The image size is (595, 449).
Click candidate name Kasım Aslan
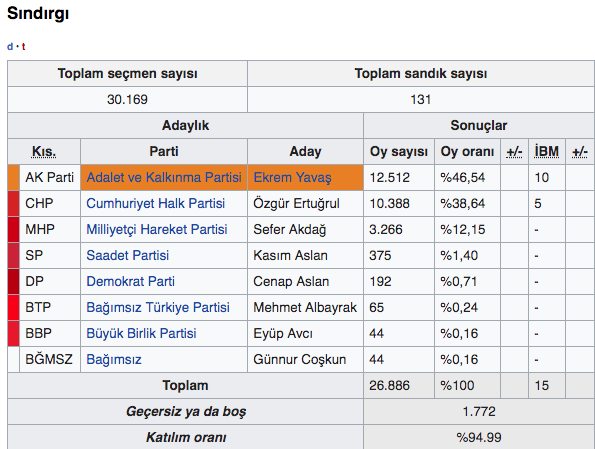tap(290, 255)
